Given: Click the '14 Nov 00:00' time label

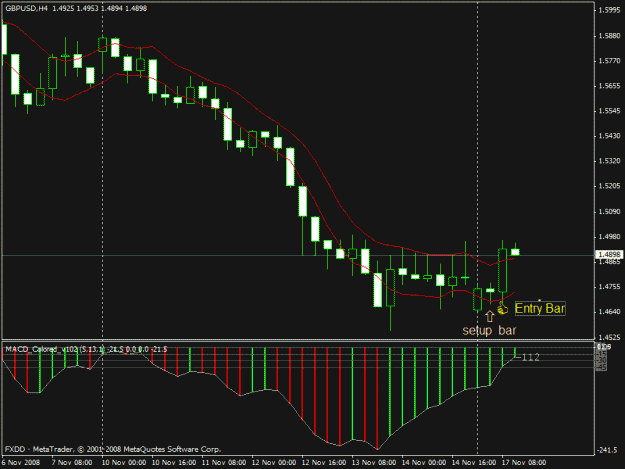Looking at the screenshot, I should [424, 463].
